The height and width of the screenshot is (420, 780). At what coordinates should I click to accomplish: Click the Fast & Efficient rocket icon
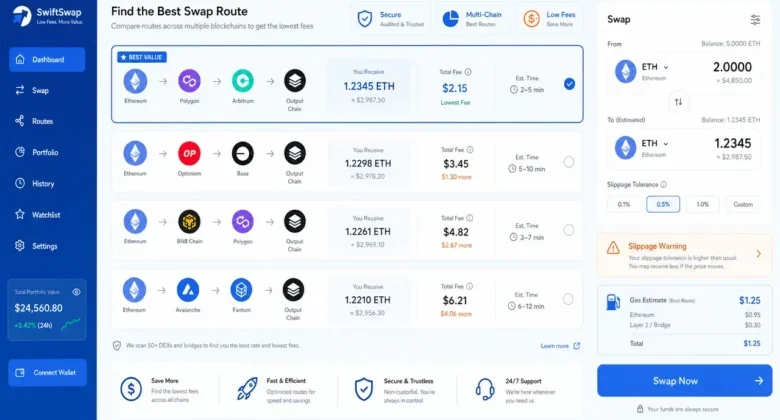247,389
